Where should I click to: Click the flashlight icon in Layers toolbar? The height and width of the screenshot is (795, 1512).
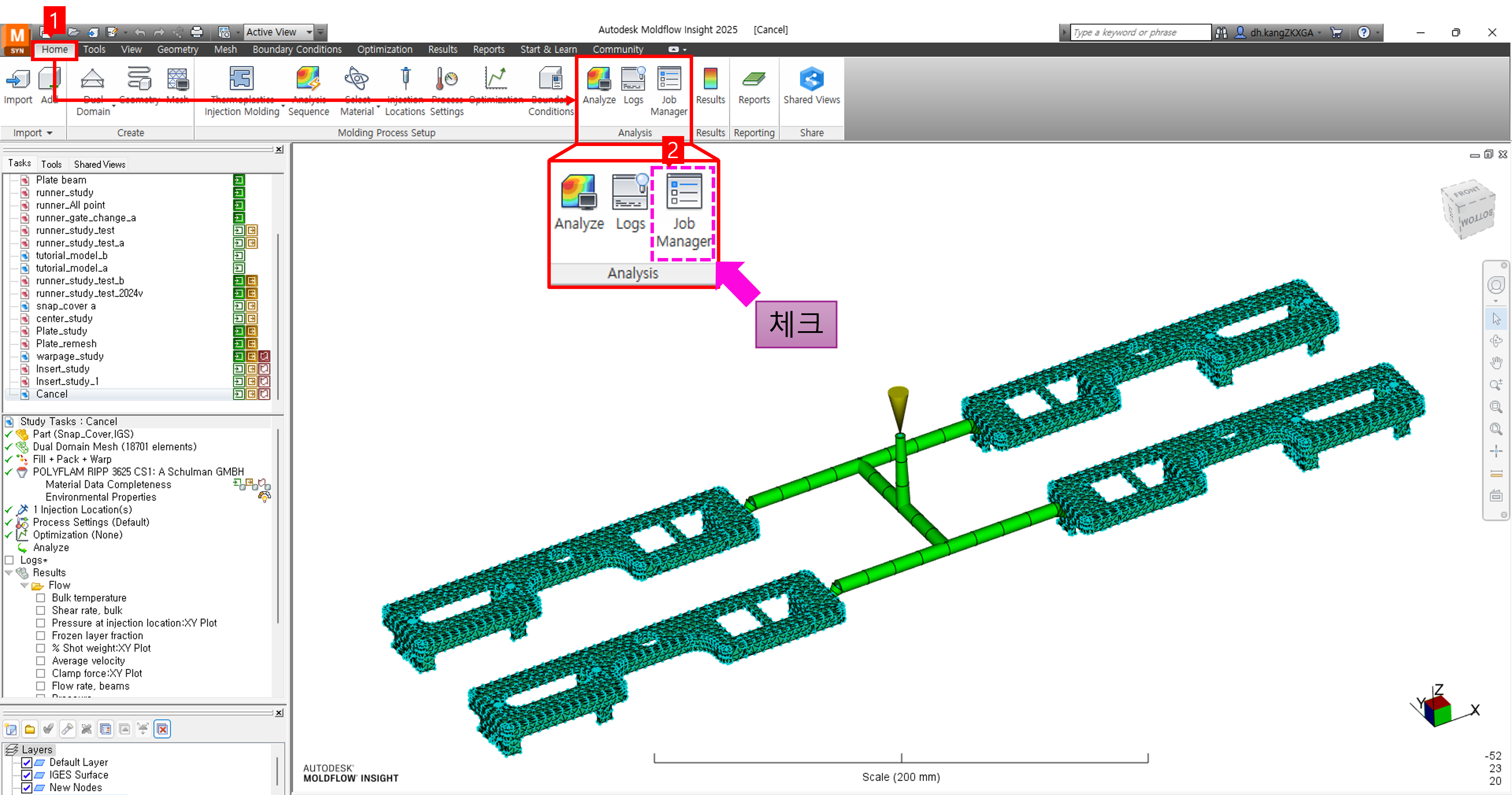[67, 729]
